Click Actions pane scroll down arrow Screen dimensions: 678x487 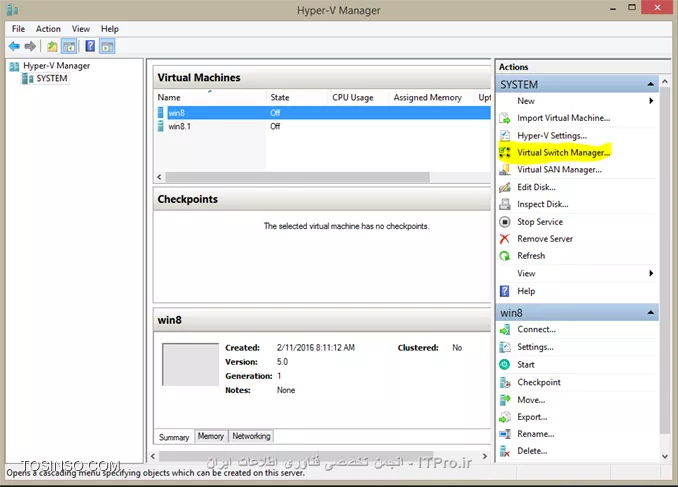pos(665,456)
